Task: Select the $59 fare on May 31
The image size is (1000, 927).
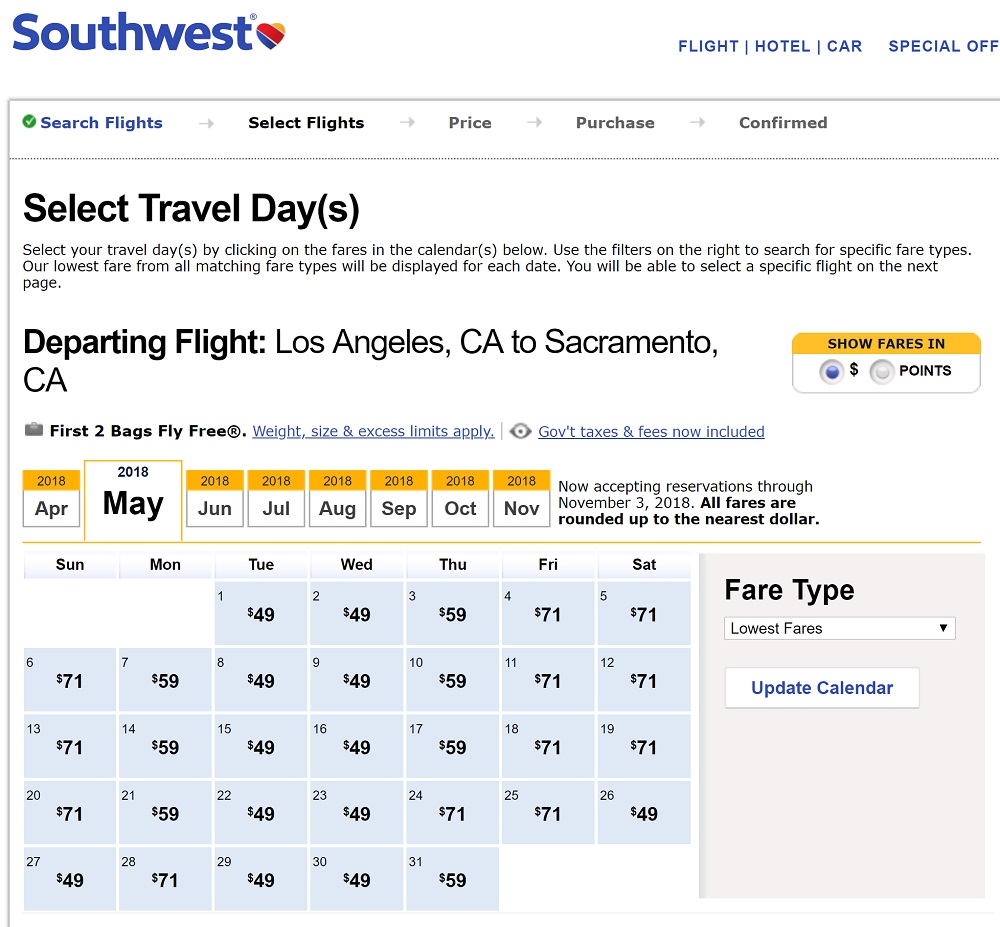Action: click(453, 880)
